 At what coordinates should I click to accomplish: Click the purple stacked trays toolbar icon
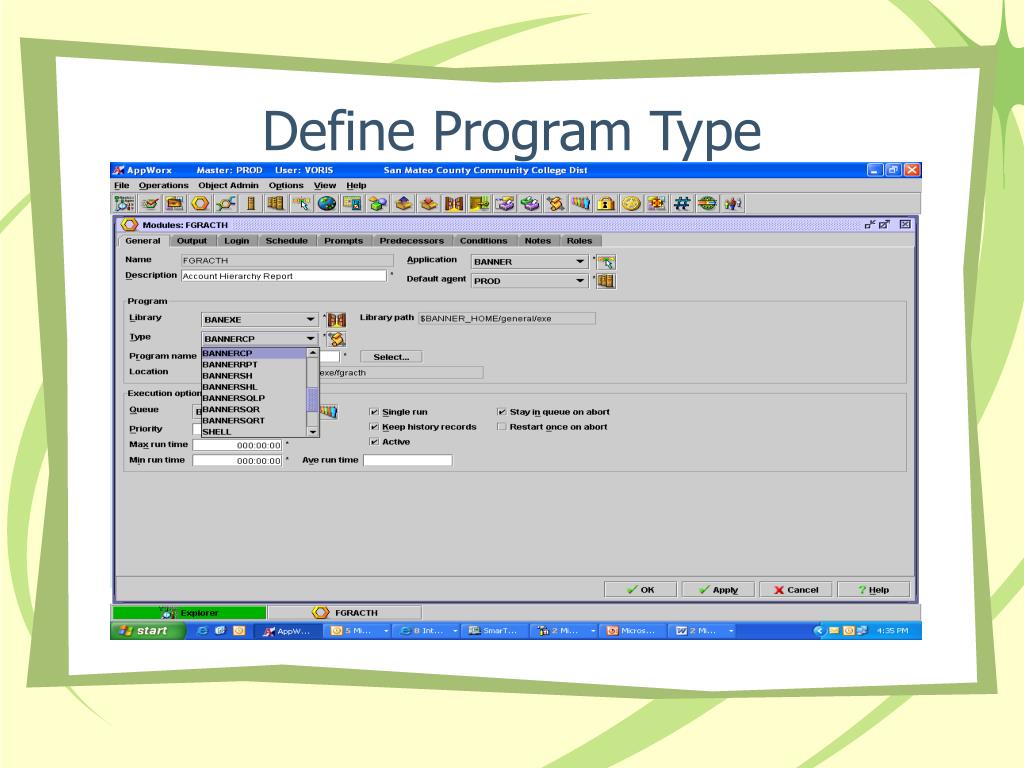[x=504, y=204]
